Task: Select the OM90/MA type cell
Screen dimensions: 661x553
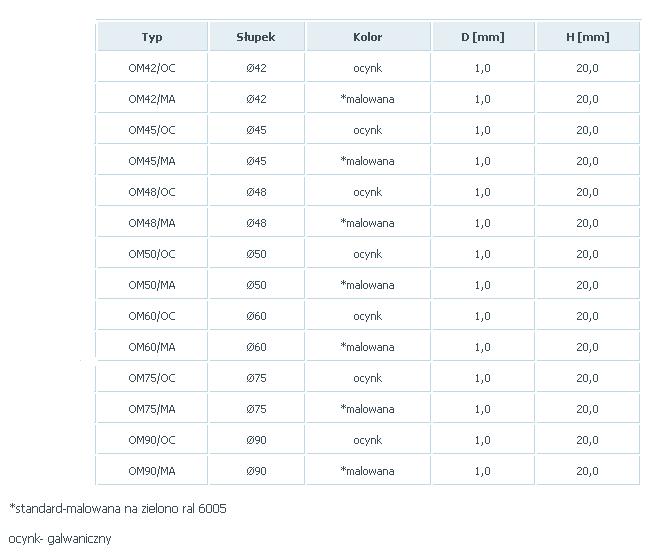Action: (x=152, y=471)
